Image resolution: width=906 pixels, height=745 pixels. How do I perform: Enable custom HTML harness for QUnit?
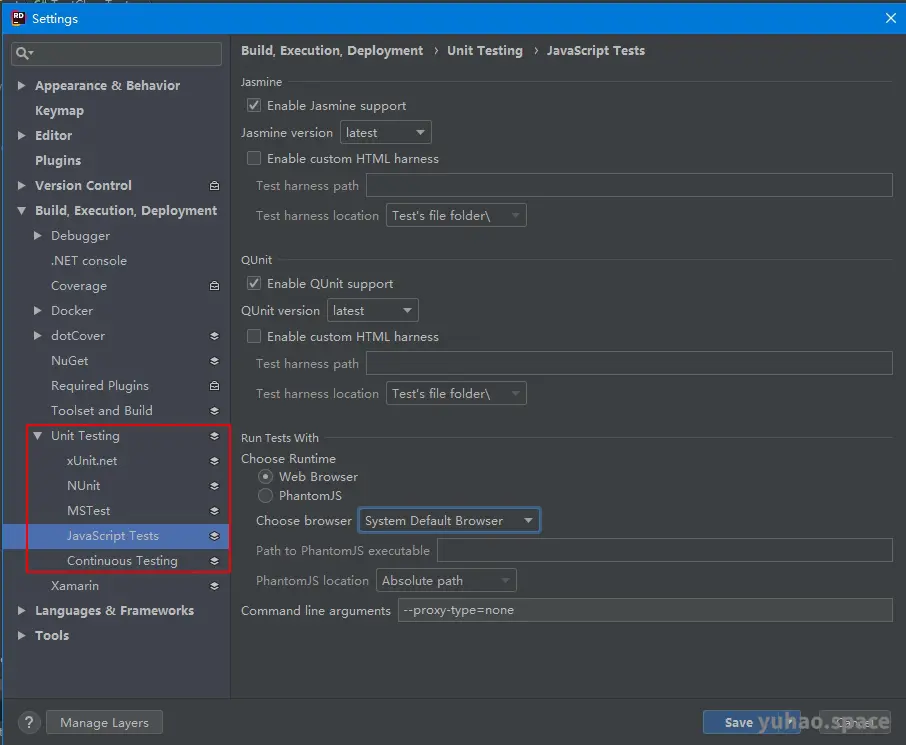pos(253,336)
